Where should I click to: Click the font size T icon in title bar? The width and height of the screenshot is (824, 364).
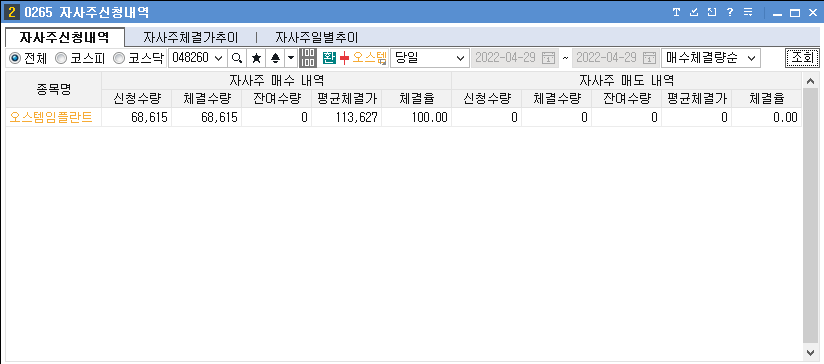(676, 12)
